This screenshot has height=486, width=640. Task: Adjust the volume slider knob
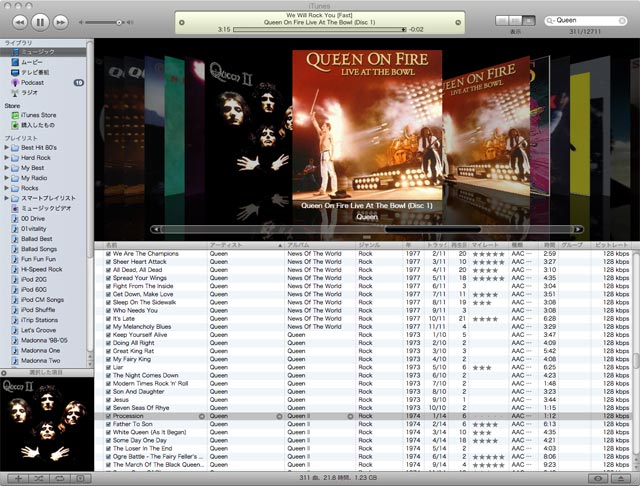pos(118,22)
